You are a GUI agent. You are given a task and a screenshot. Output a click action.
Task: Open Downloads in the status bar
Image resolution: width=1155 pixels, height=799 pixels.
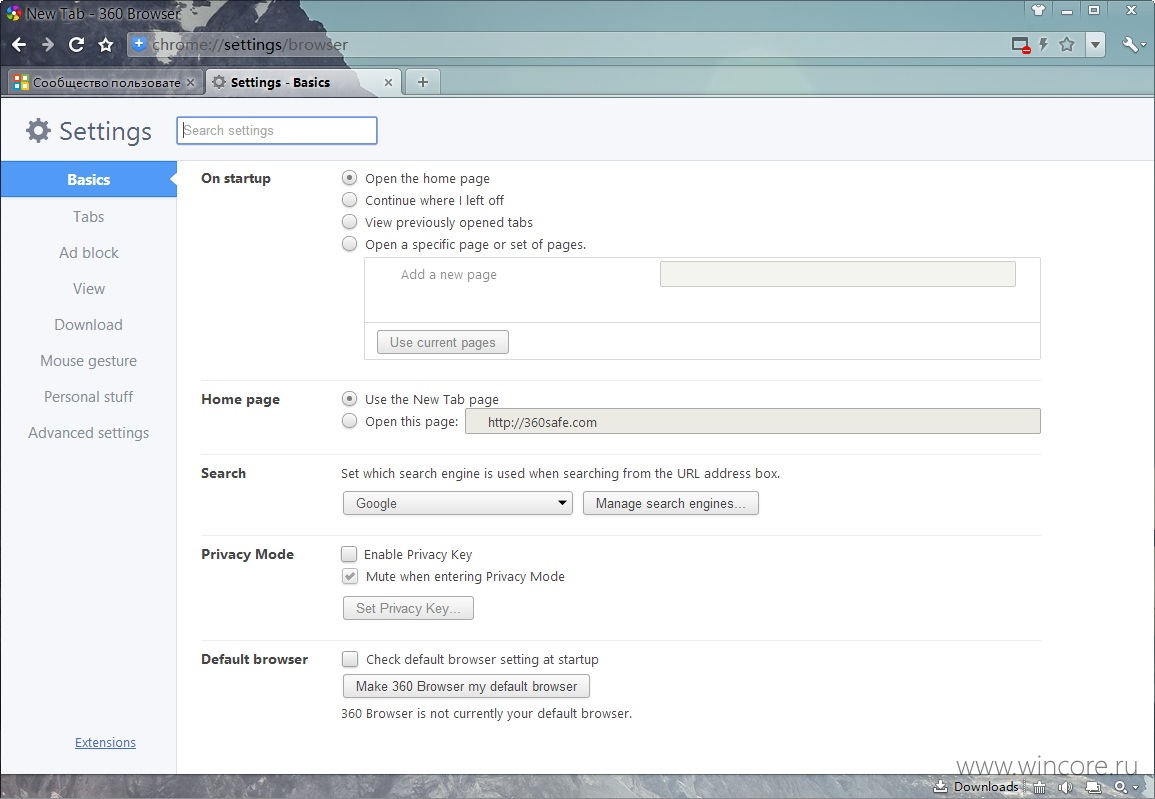[976, 787]
